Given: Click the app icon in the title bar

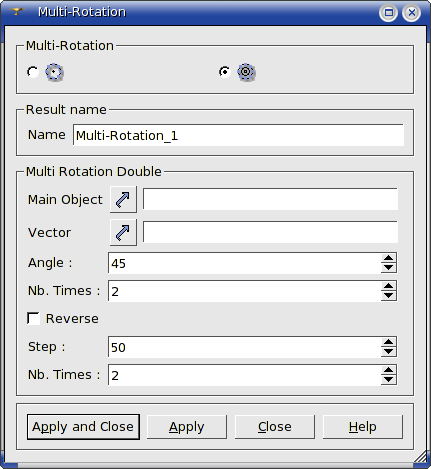Looking at the screenshot, I should click(17, 12).
